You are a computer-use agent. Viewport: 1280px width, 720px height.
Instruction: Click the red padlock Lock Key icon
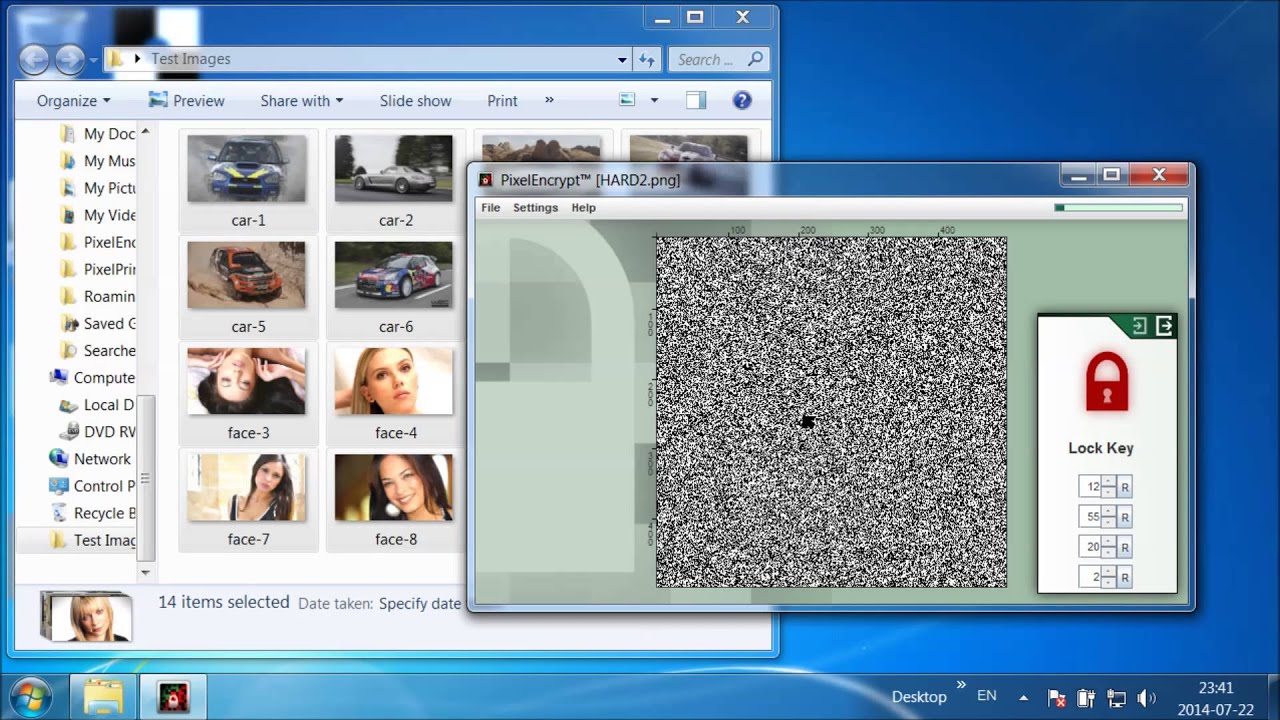click(1107, 381)
